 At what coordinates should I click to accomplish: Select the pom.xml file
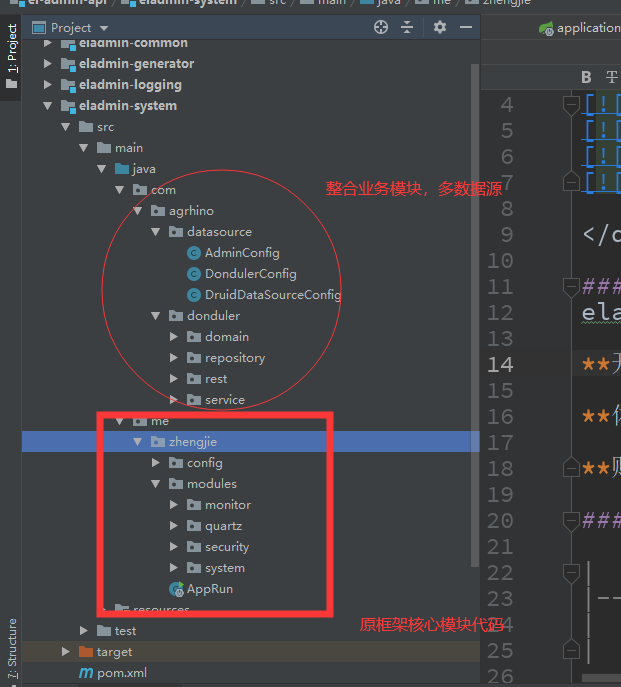coord(122,673)
